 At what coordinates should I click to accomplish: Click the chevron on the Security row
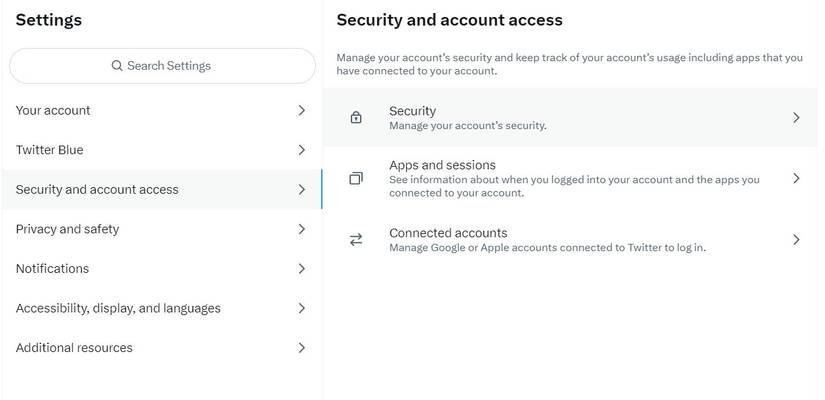[x=796, y=117]
